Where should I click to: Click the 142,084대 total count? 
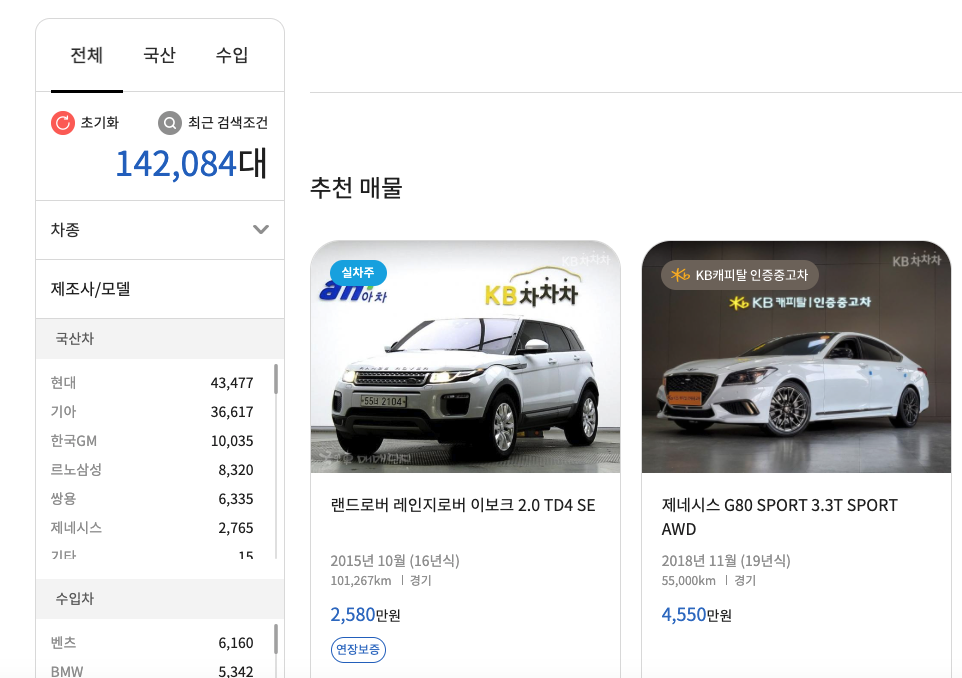click(x=191, y=164)
